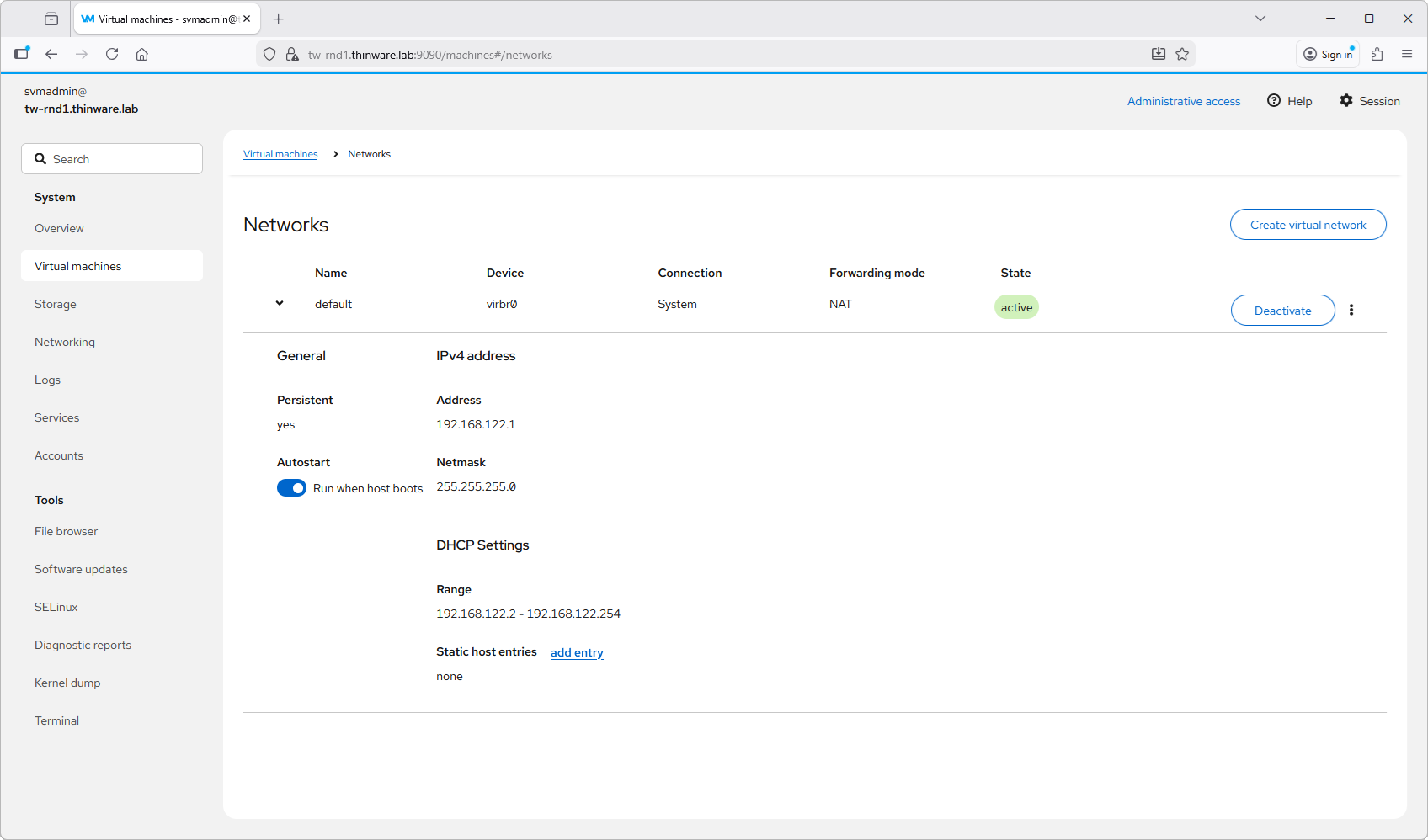The height and width of the screenshot is (840, 1428).
Task: Open Terminal in the sidebar
Action: [112, 720]
